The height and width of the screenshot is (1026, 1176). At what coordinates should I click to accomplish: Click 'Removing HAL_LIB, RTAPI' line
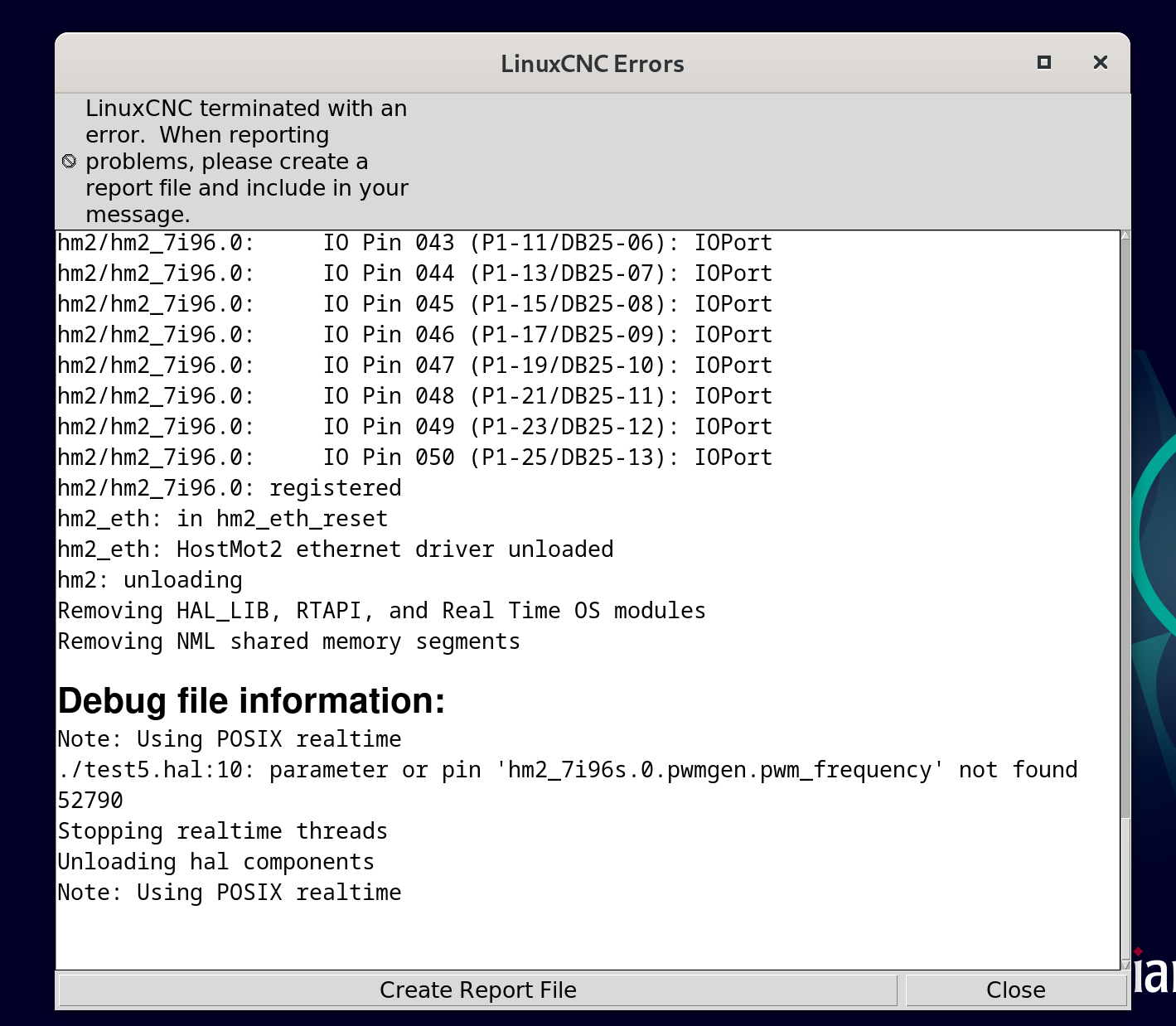coord(382,611)
